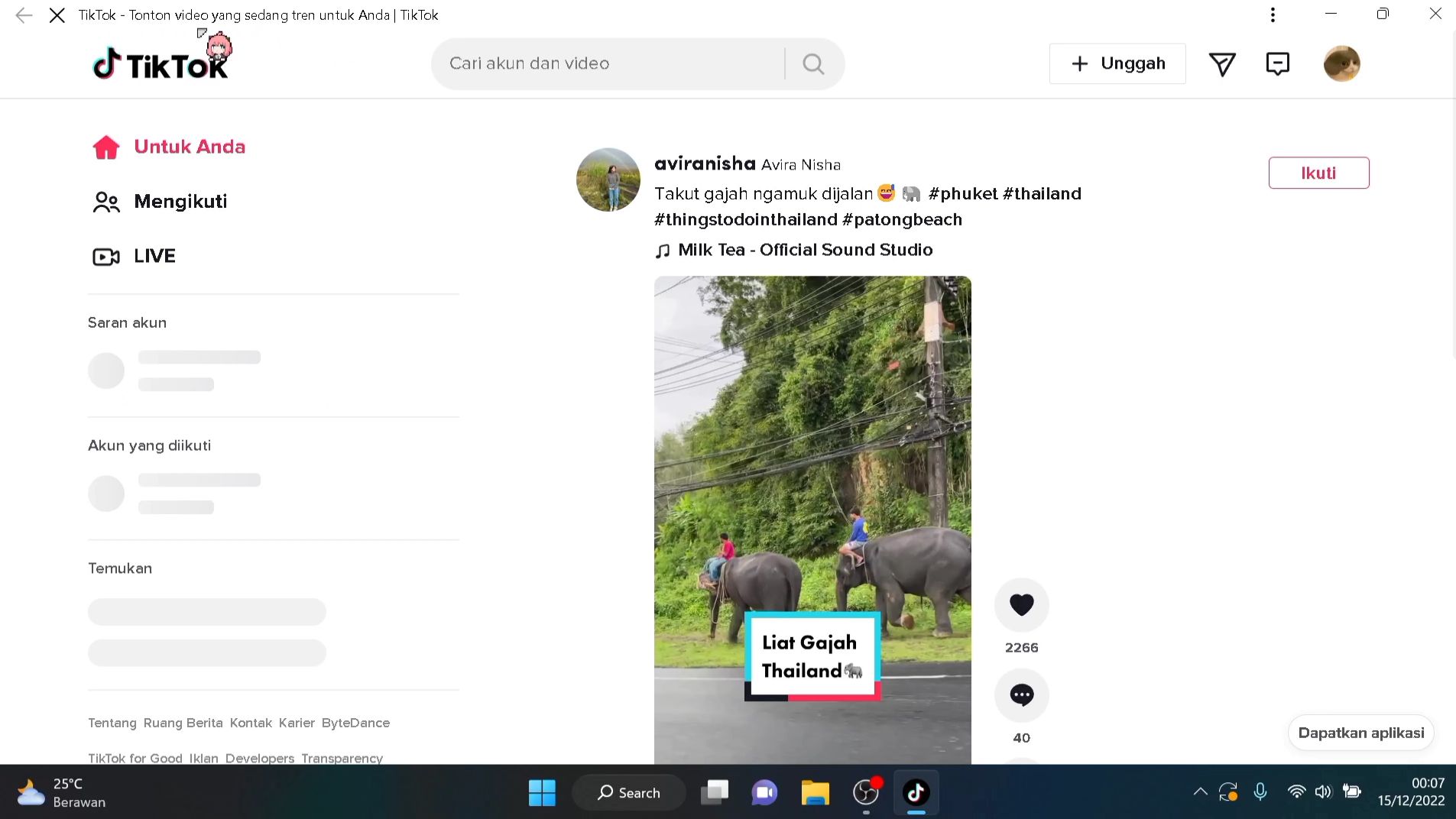Click the heart like icon
Image resolution: width=1456 pixels, height=819 pixels.
click(1021, 604)
